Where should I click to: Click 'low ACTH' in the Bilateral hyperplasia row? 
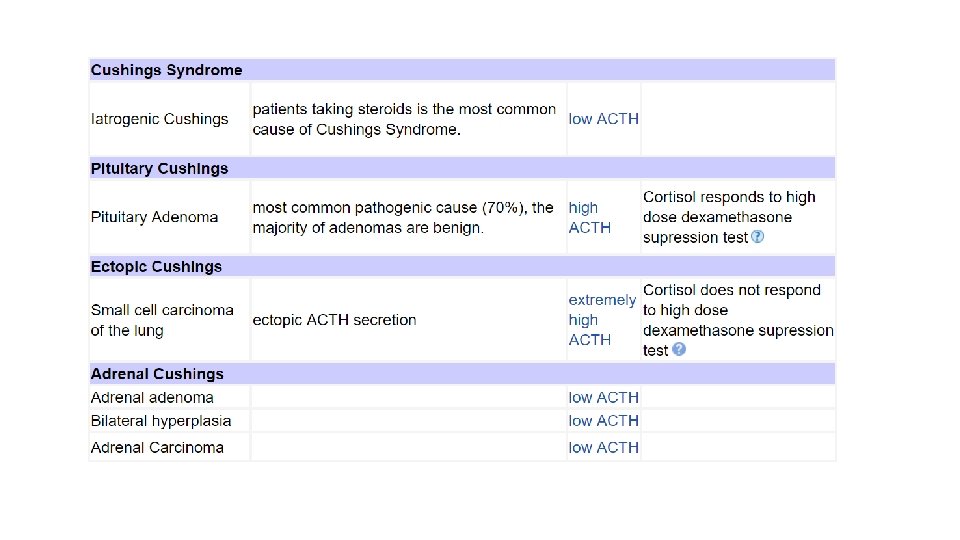pyautogui.click(x=603, y=421)
